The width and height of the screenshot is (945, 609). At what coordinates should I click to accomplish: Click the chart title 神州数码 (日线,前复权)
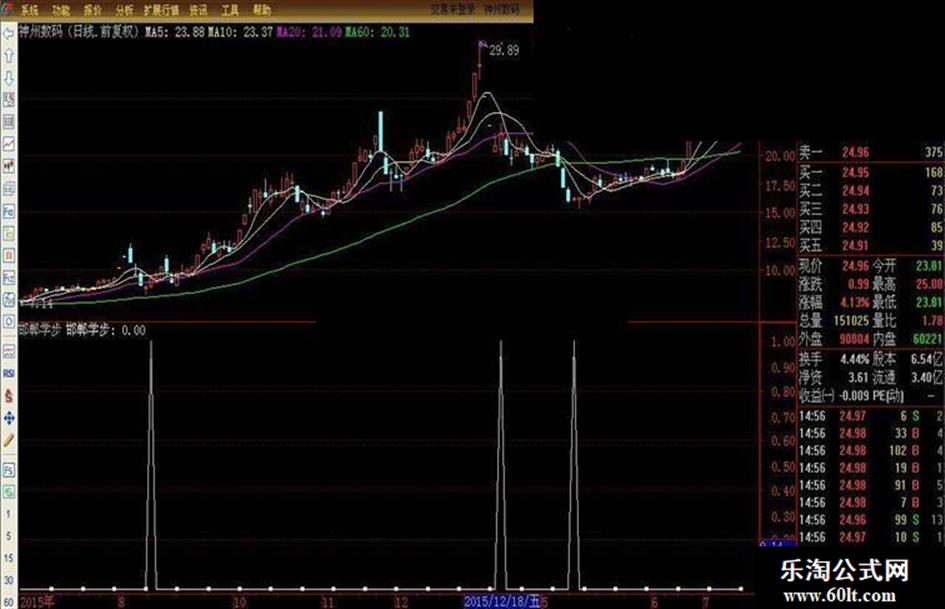click(x=80, y=32)
